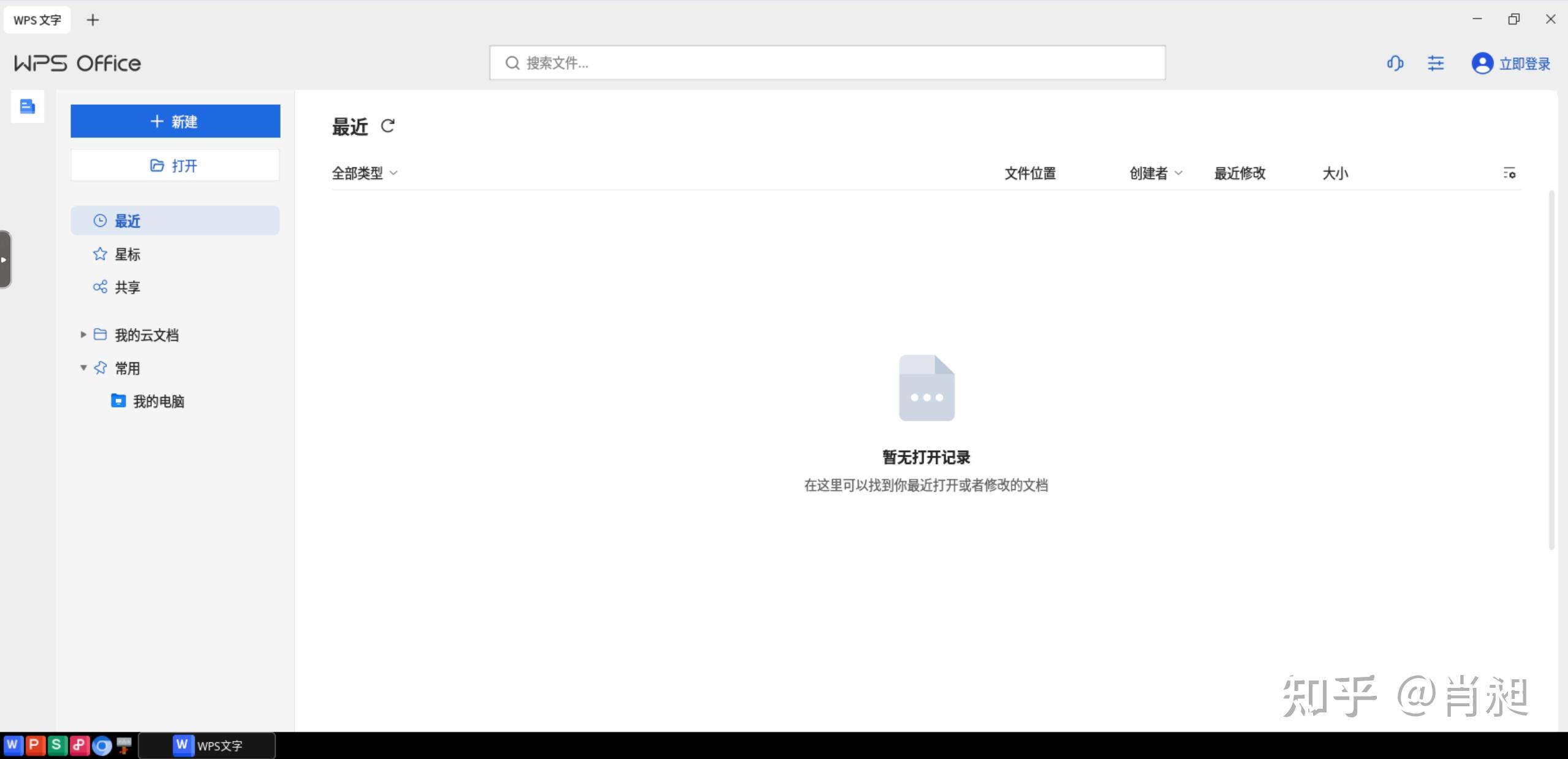The height and width of the screenshot is (759, 1568).
Task: Open the 全部类型 filter dropdown
Action: (x=365, y=174)
